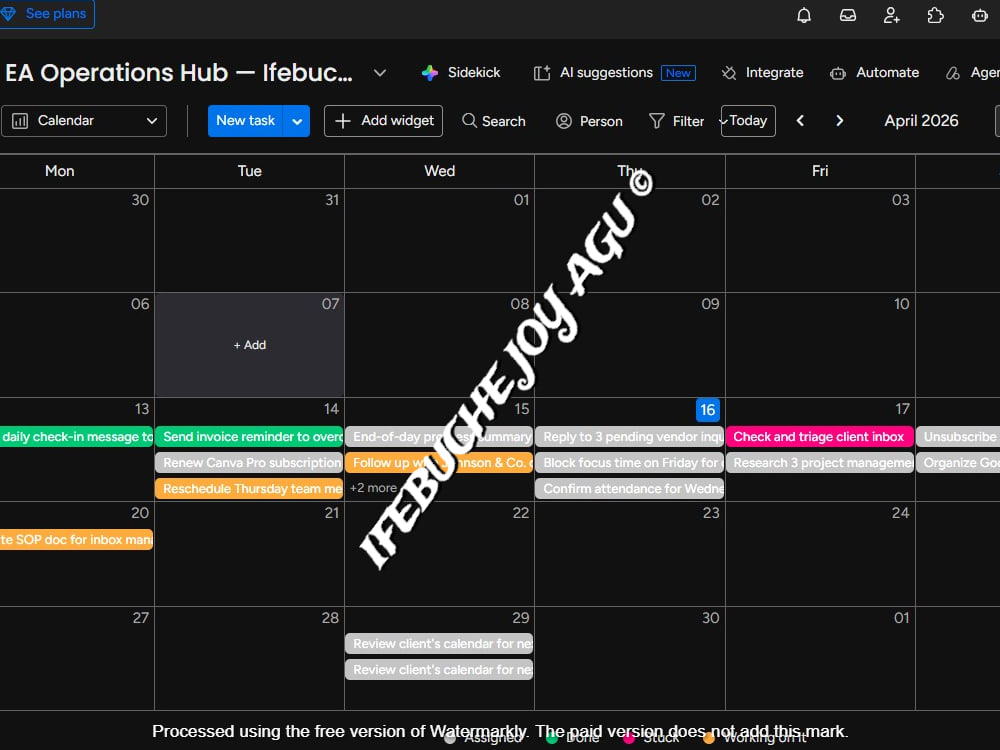Open Block focus time on Friday task
This screenshot has height=750, width=1000.
click(629, 463)
